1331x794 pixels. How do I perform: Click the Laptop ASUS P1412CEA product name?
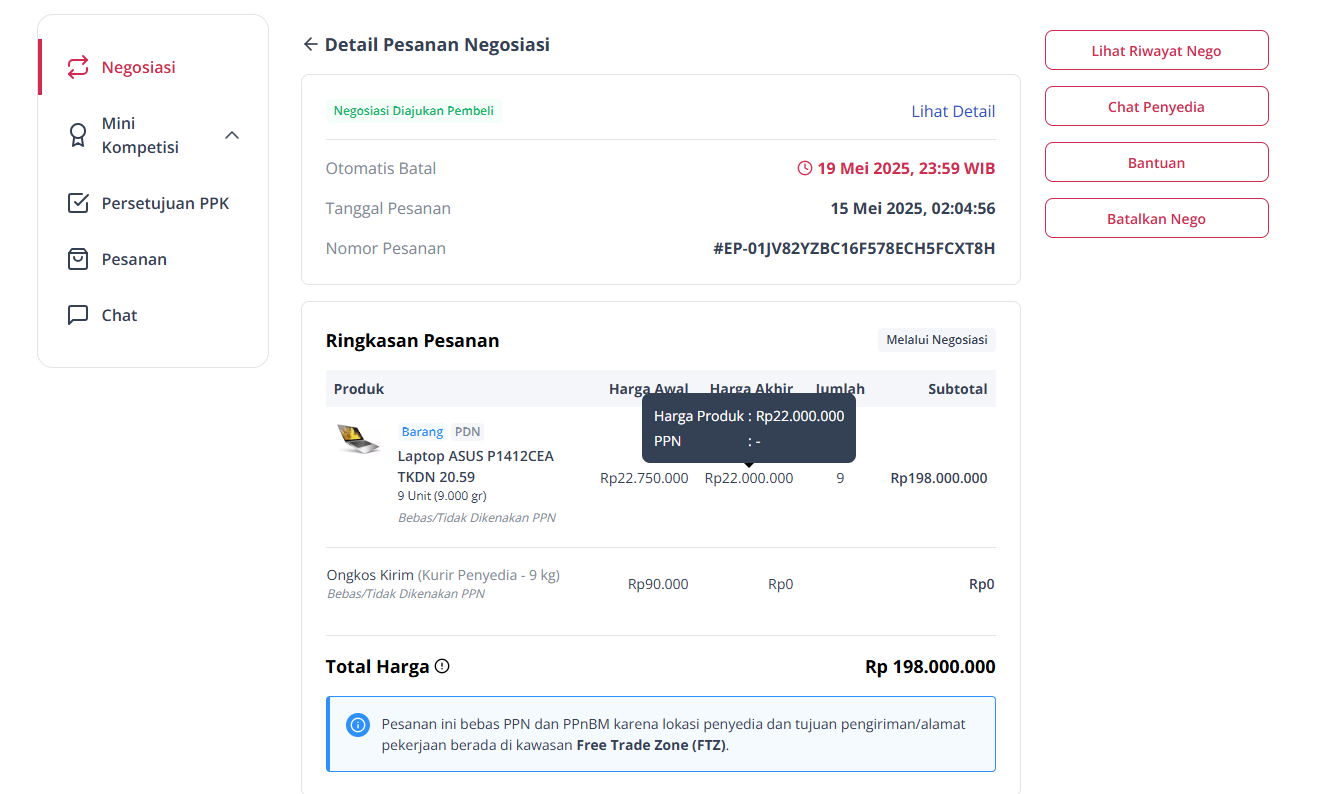click(476, 466)
